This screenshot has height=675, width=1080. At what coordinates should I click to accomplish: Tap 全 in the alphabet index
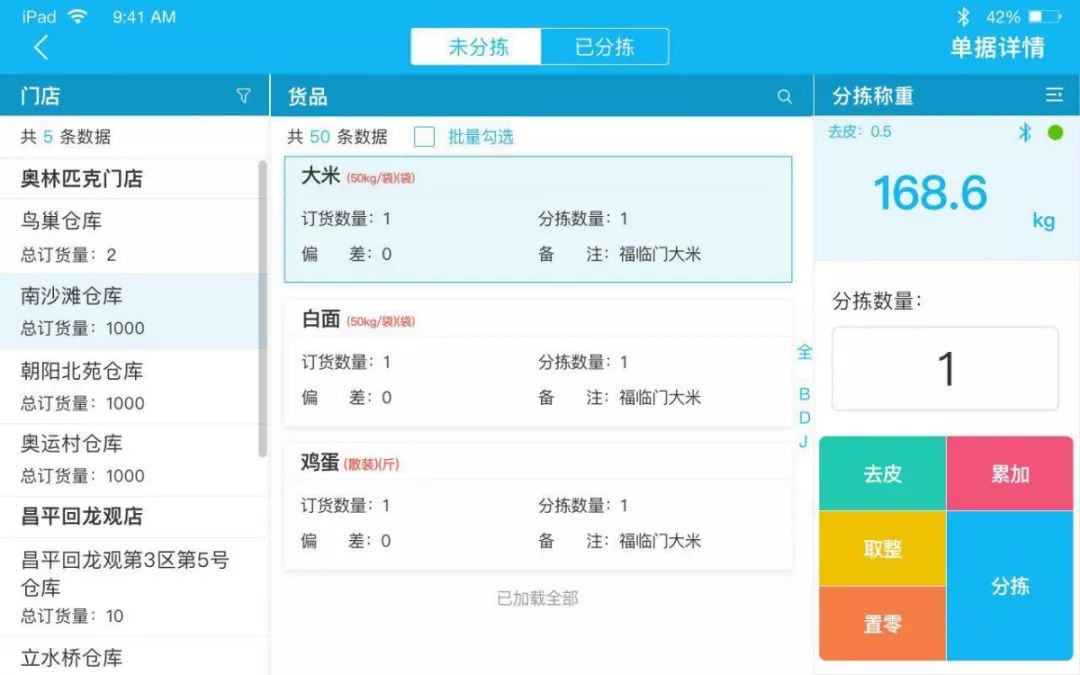(x=804, y=352)
